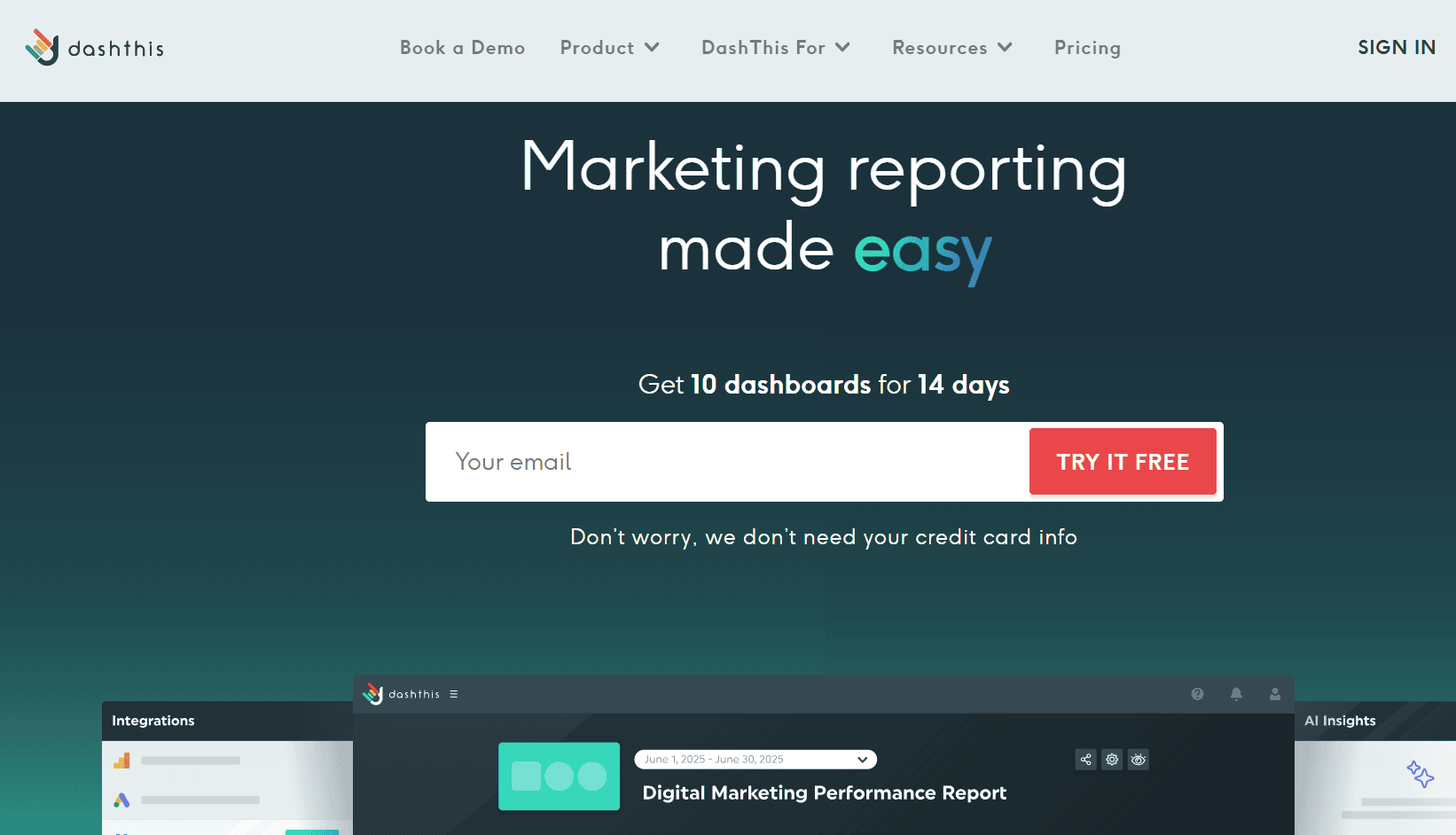Expand the Product dropdown menu
The width and height of the screenshot is (1456, 835).
point(609,48)
